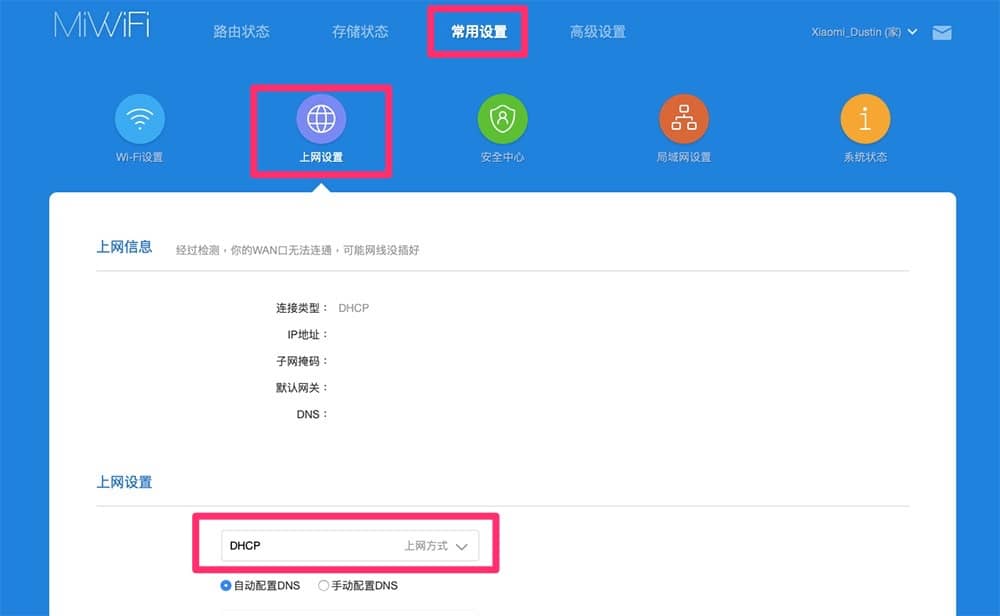
Task: Open the 系统状态 info icon
Action: click(865, 119)
